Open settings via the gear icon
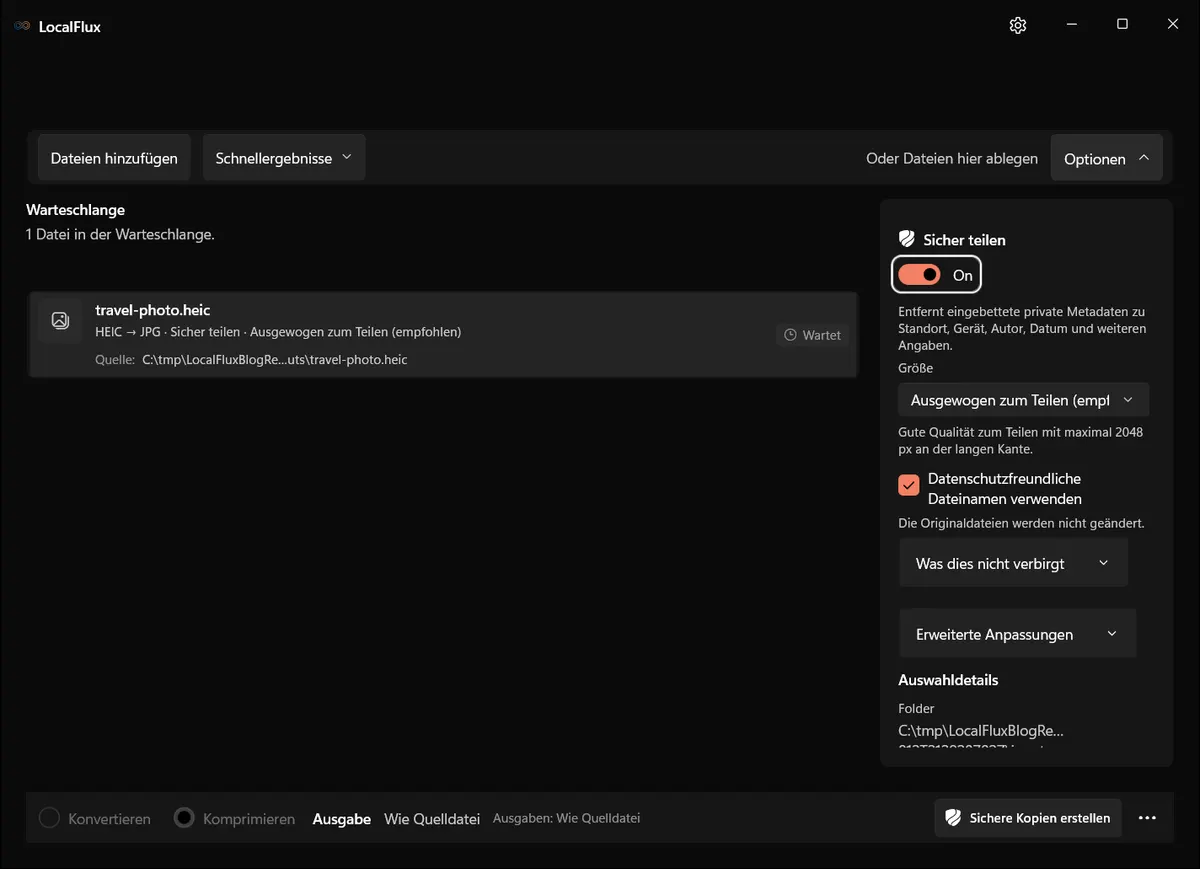Image resolution: width=1200 pixels, height=869 pixels. tap(1018, 25)
